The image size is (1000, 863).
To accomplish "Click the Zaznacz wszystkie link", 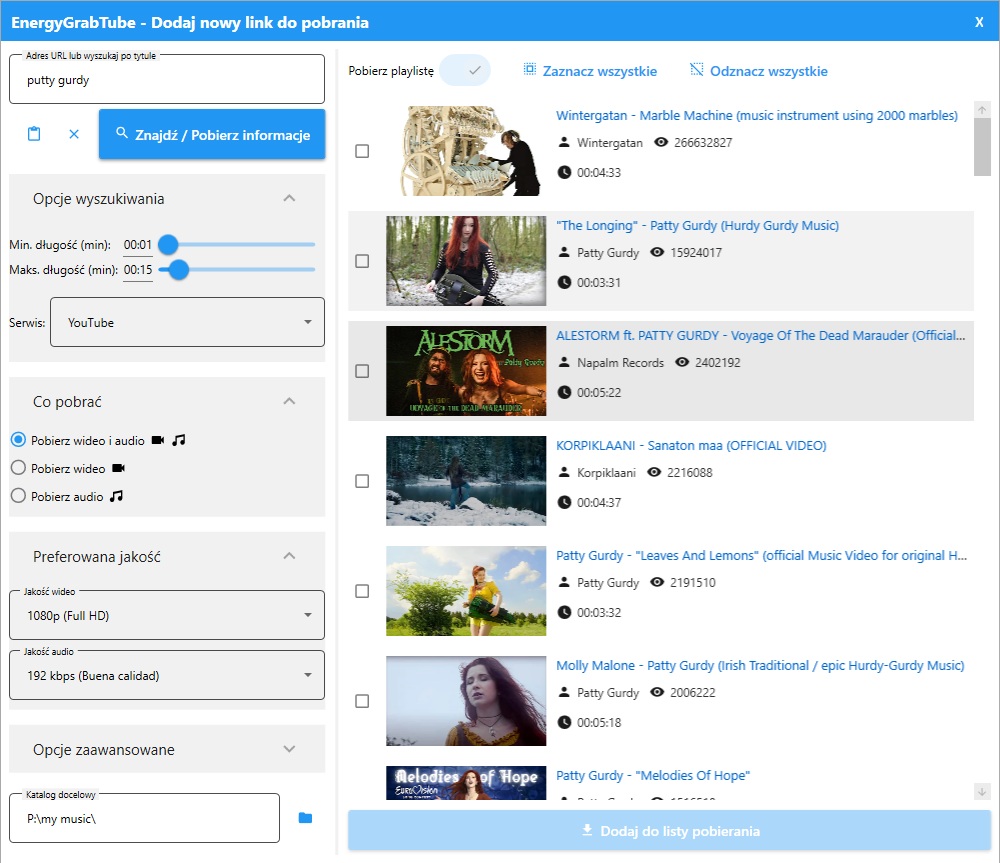I will pyautogui.click(x=599, y=71).
